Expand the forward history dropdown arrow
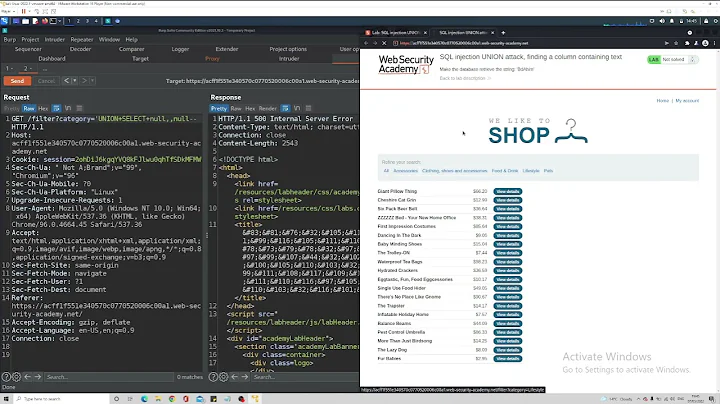The width and height of the screenshot is (720, 404). 92,81
